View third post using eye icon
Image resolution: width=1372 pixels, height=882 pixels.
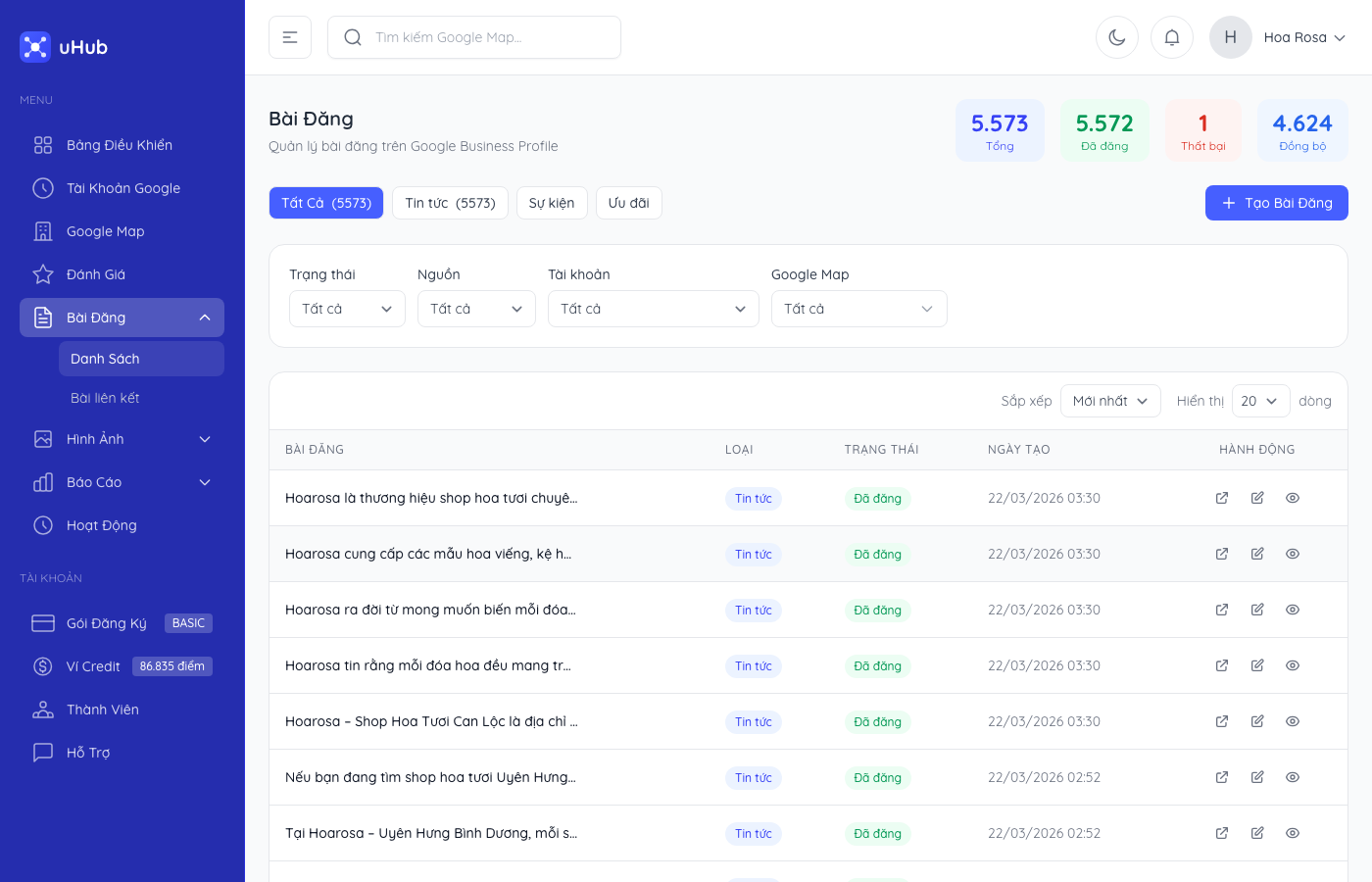click(1293, 610)
